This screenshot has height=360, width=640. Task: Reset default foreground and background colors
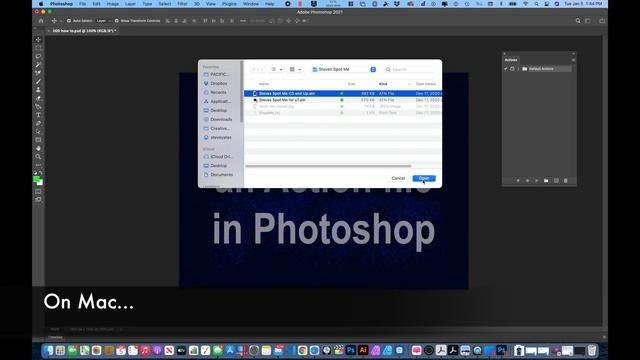tap(36, 173)
